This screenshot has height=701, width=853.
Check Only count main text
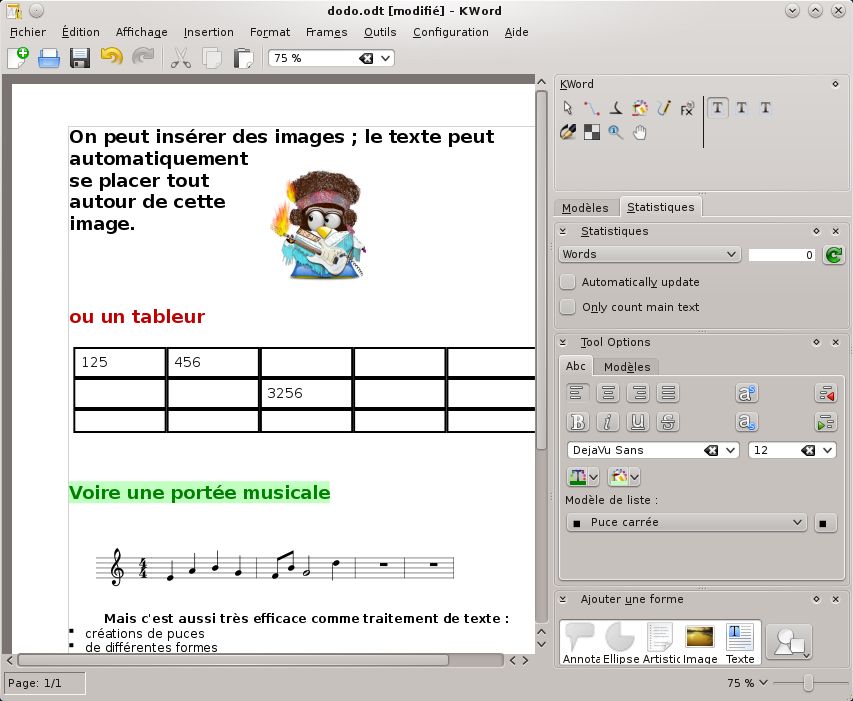(568, 307)
